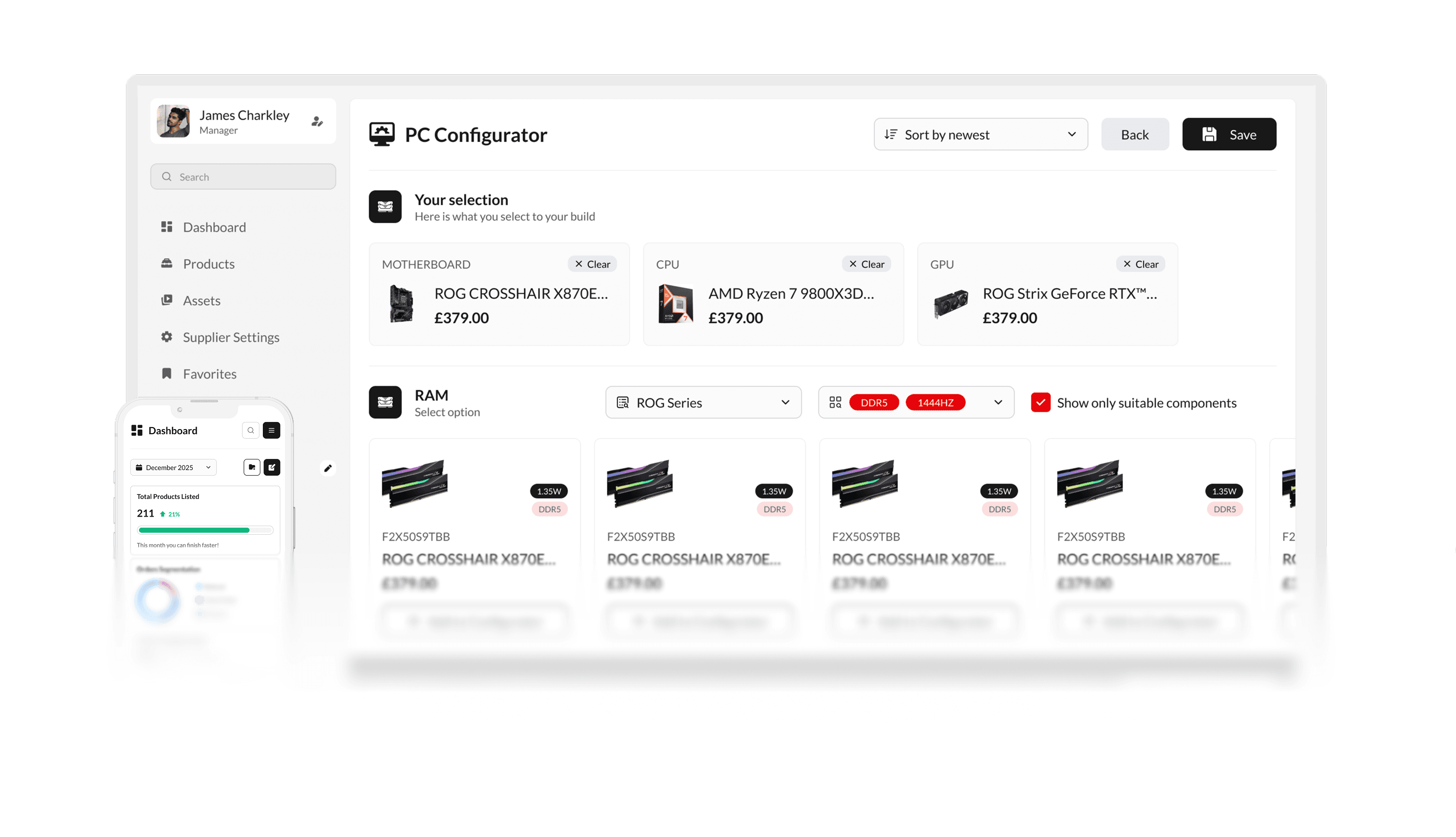Clear the GPU selection
The width and height of the screenshot is (1456, 837).
pyautogui.click(x=1141, y=264)
